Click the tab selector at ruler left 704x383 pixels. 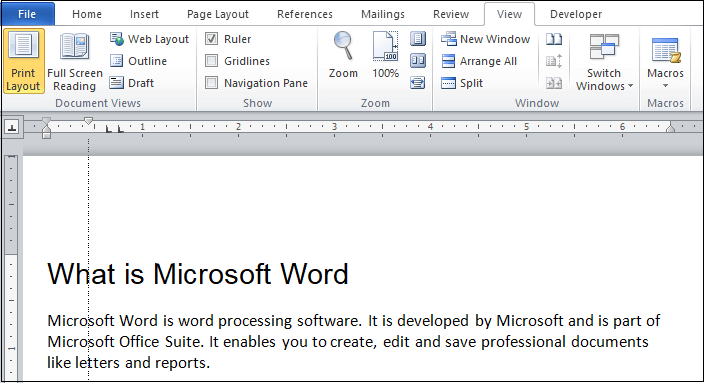[12, 128]
